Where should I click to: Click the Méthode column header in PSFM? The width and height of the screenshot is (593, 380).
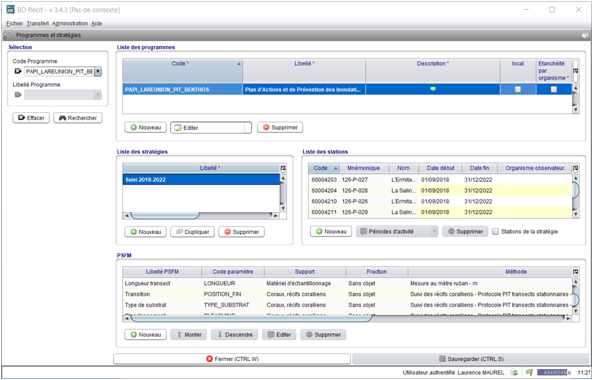click(490, 272)
